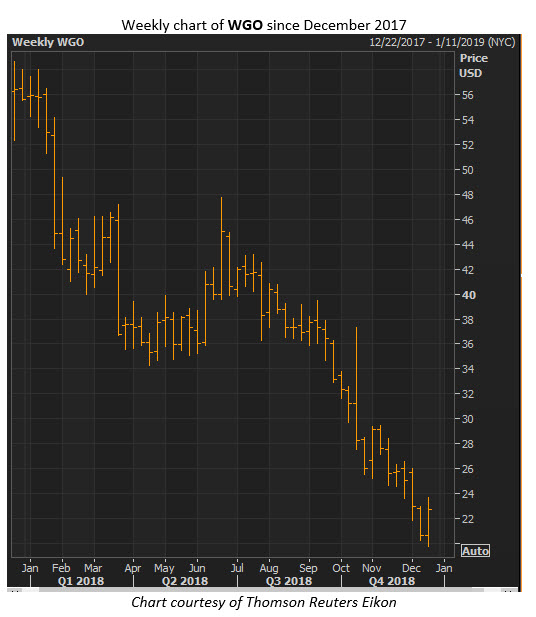Click the Apr month label
Viewport: 536px width, 617px height.
click(133, 569)
